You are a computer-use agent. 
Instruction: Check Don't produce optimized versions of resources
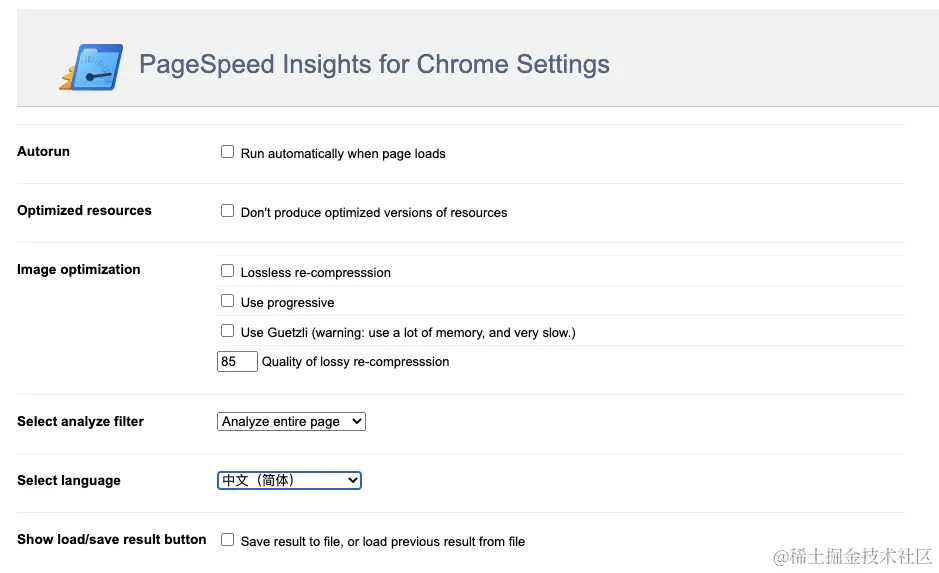[228, 211]
